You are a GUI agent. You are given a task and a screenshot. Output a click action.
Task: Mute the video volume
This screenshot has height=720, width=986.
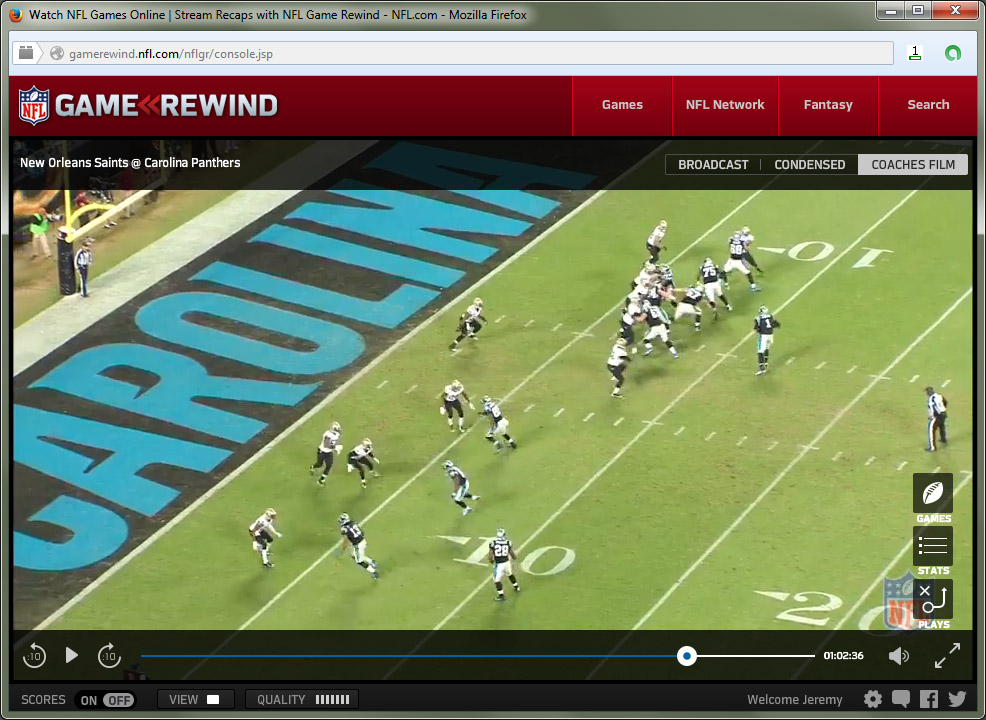(x=899, y=656)
